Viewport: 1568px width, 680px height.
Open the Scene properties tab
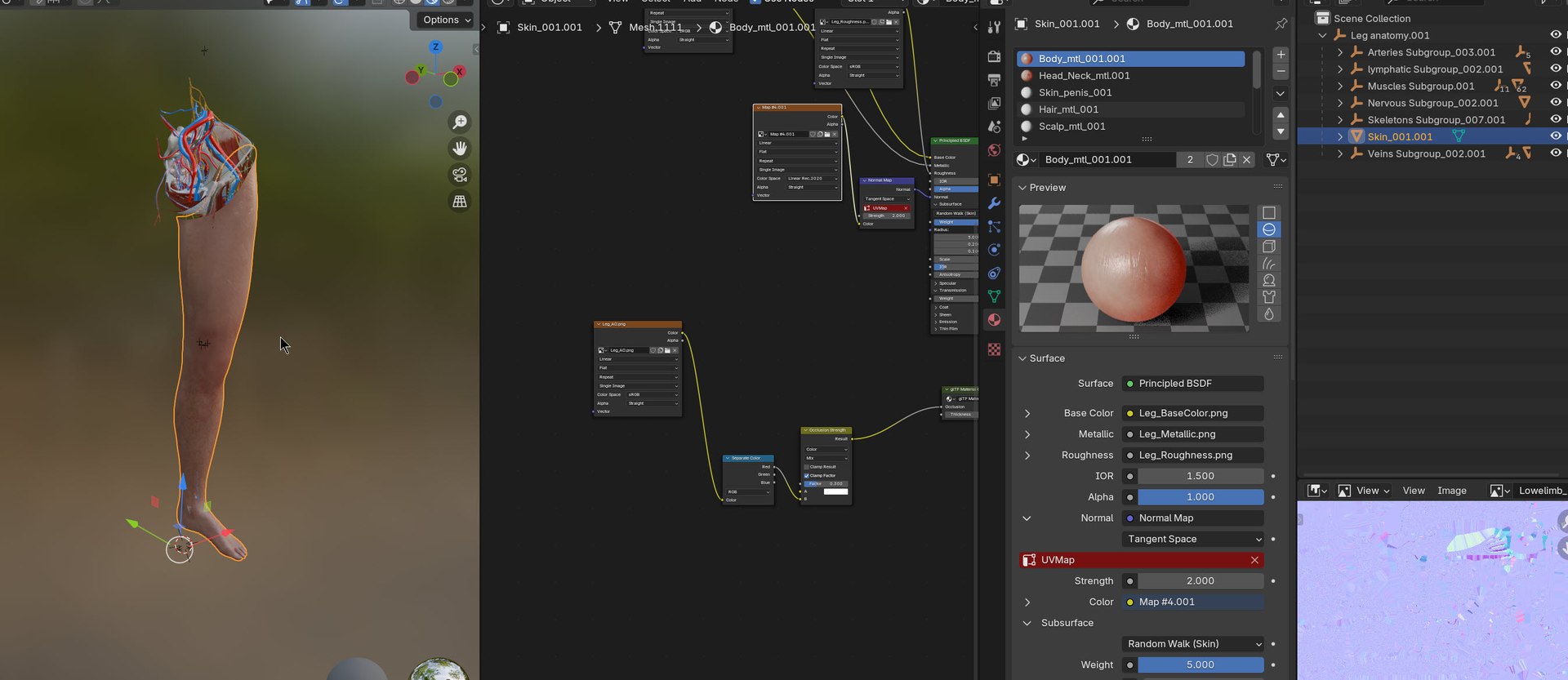coord(994,127)
